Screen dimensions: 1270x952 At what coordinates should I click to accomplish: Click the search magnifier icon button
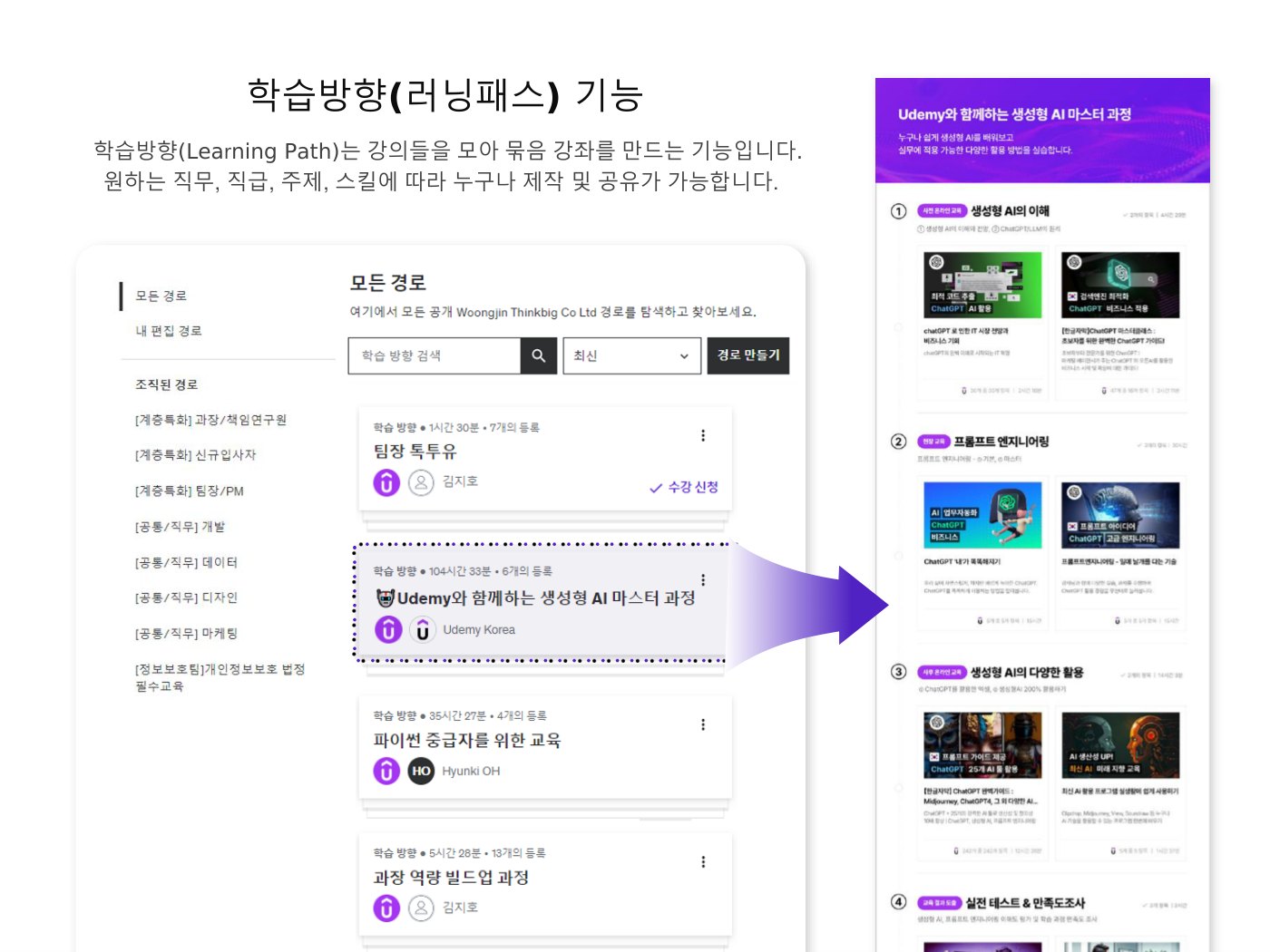point(539,355)
